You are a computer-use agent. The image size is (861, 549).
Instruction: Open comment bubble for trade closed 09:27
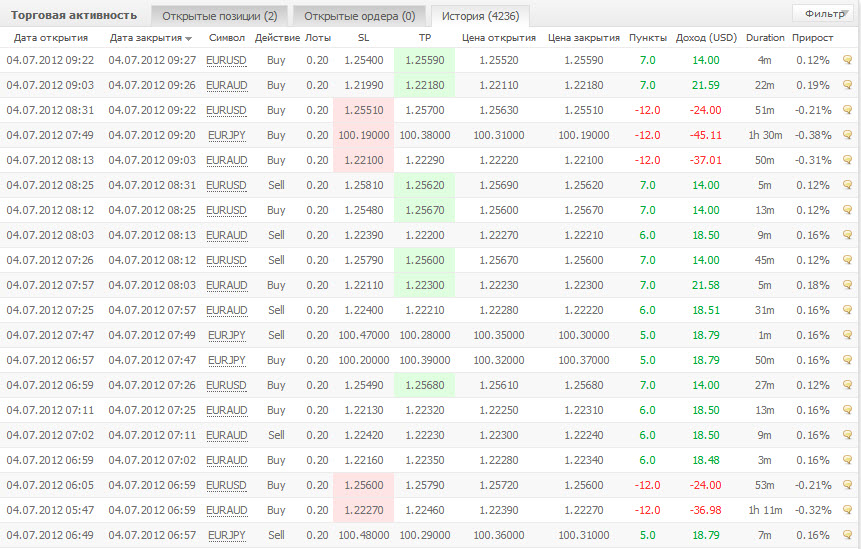(847, 60)
